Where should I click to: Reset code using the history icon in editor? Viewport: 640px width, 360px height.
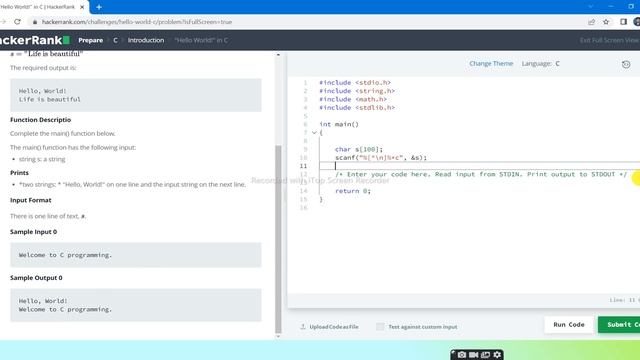click(x=626, y=64)
